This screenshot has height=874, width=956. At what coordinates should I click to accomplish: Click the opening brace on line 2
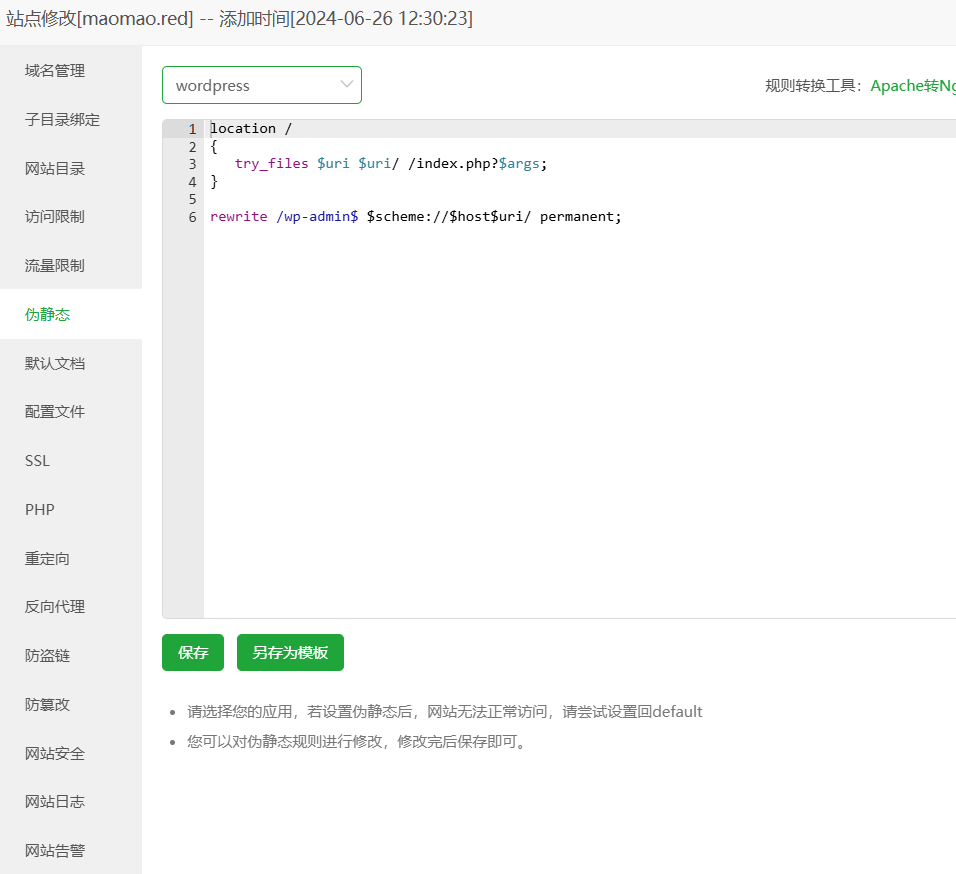coord(214,146)
